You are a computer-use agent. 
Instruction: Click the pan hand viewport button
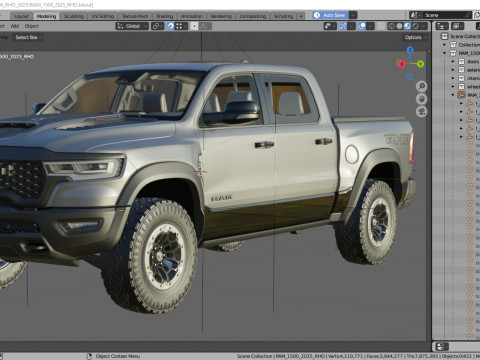422,99
